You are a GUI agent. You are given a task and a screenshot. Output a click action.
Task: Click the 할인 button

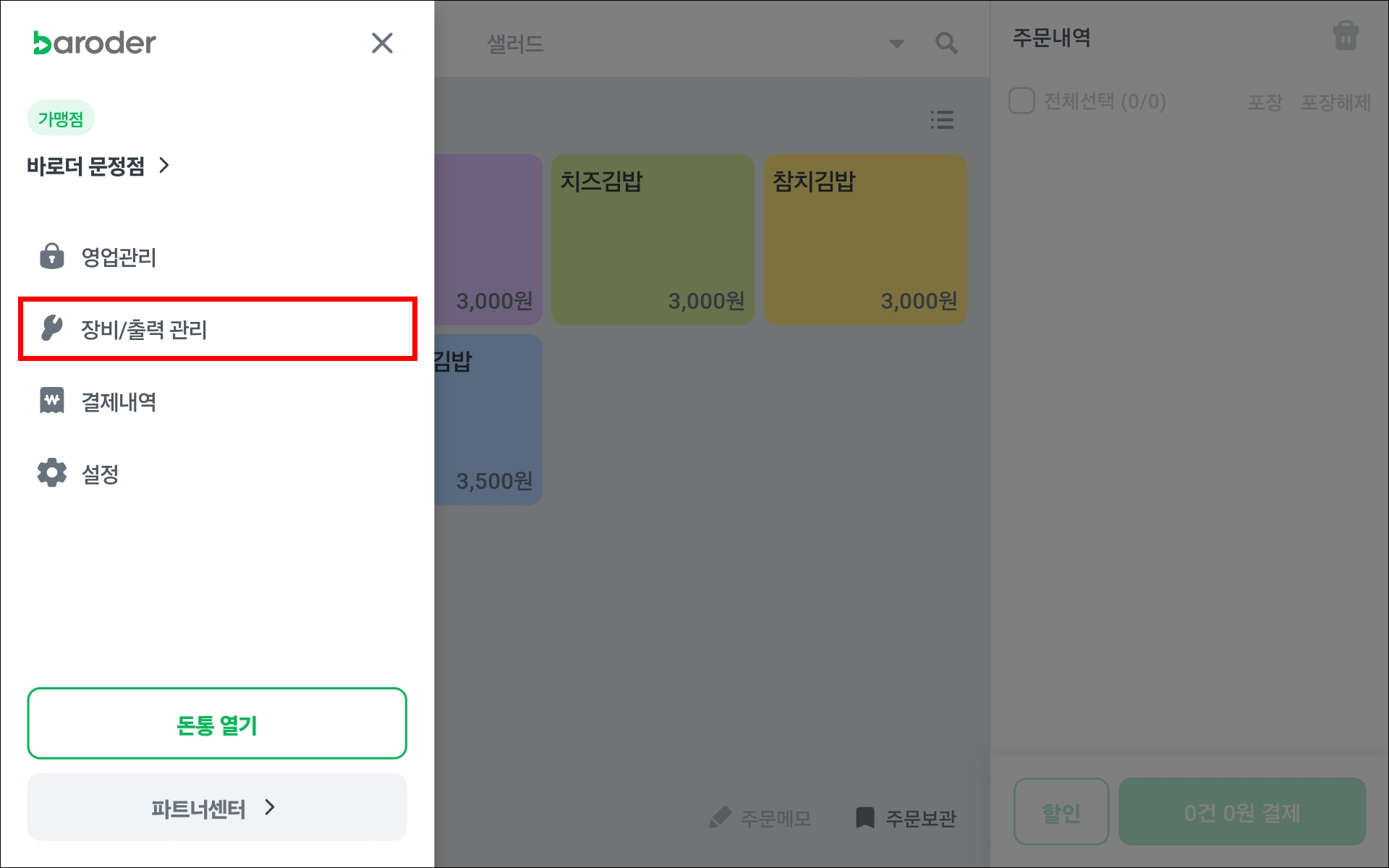pyautogui.click(x=1061, y=812)
